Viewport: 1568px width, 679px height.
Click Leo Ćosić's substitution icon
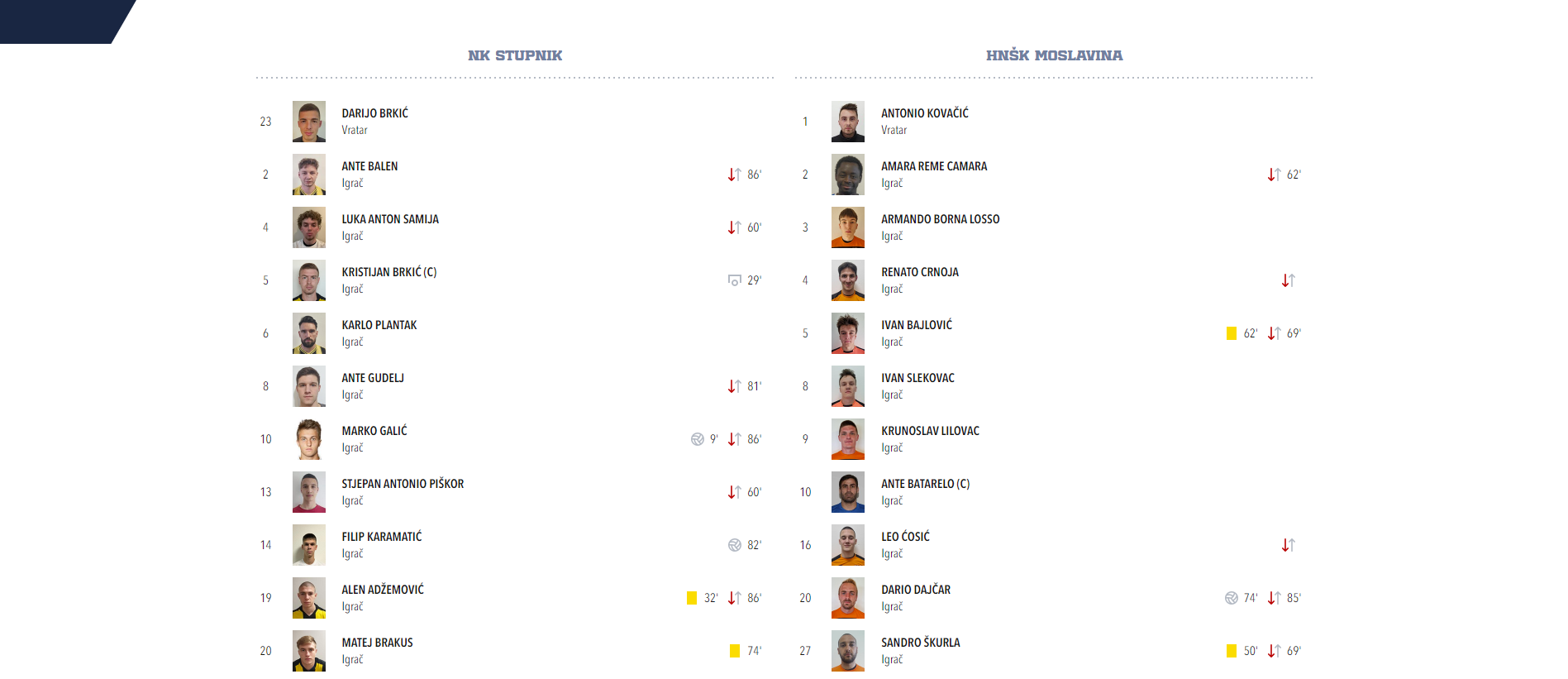pyautogui.click(x=1288, y=545)
